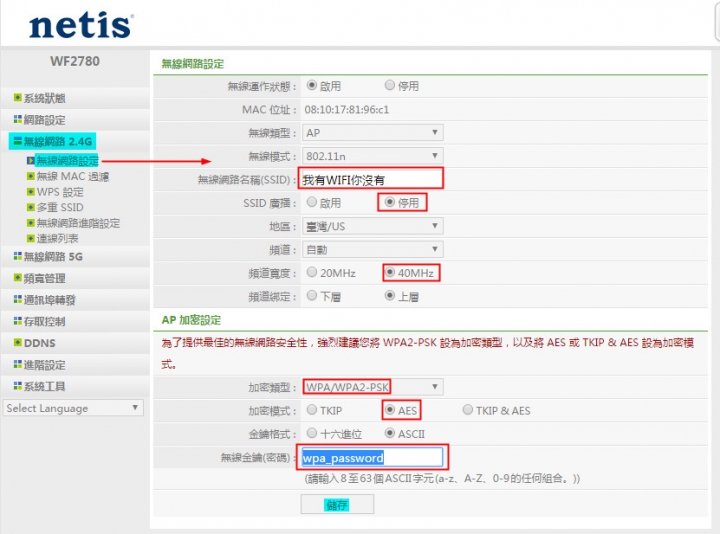Open 系統狀態 menu

tap(44, 98)
